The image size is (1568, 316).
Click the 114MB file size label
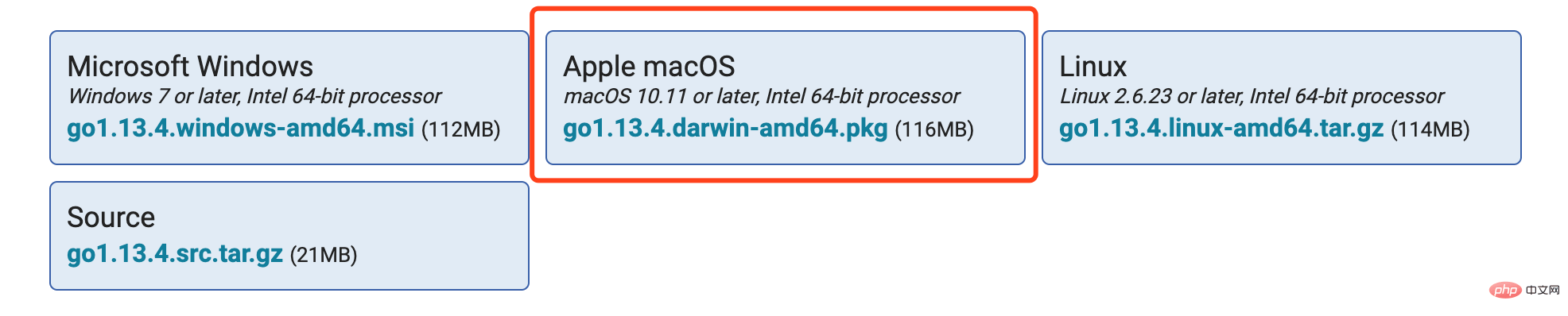[1430, 129]
